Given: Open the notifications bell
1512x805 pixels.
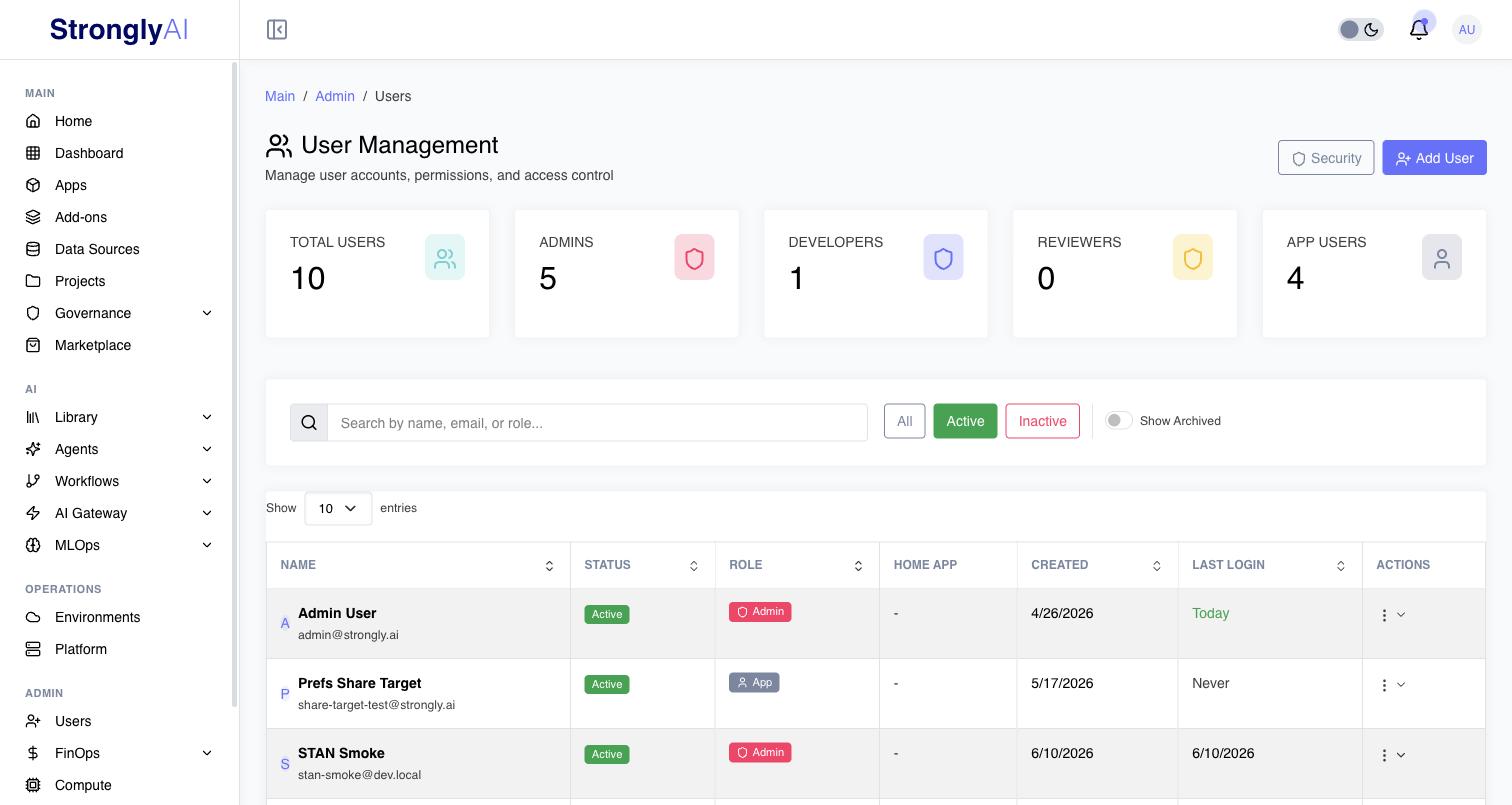Looking at the screenshot, I should click(x=1418, y=30).
